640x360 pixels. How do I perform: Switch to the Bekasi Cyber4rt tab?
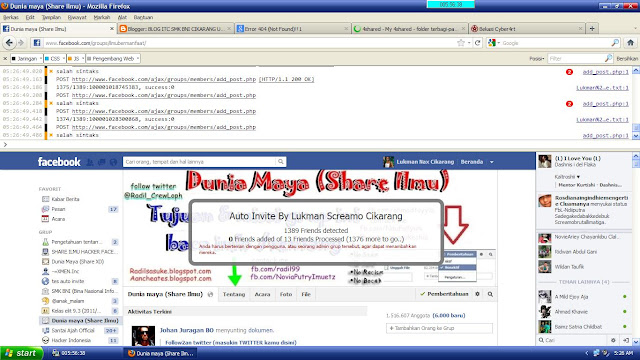(x=527, y=29)
